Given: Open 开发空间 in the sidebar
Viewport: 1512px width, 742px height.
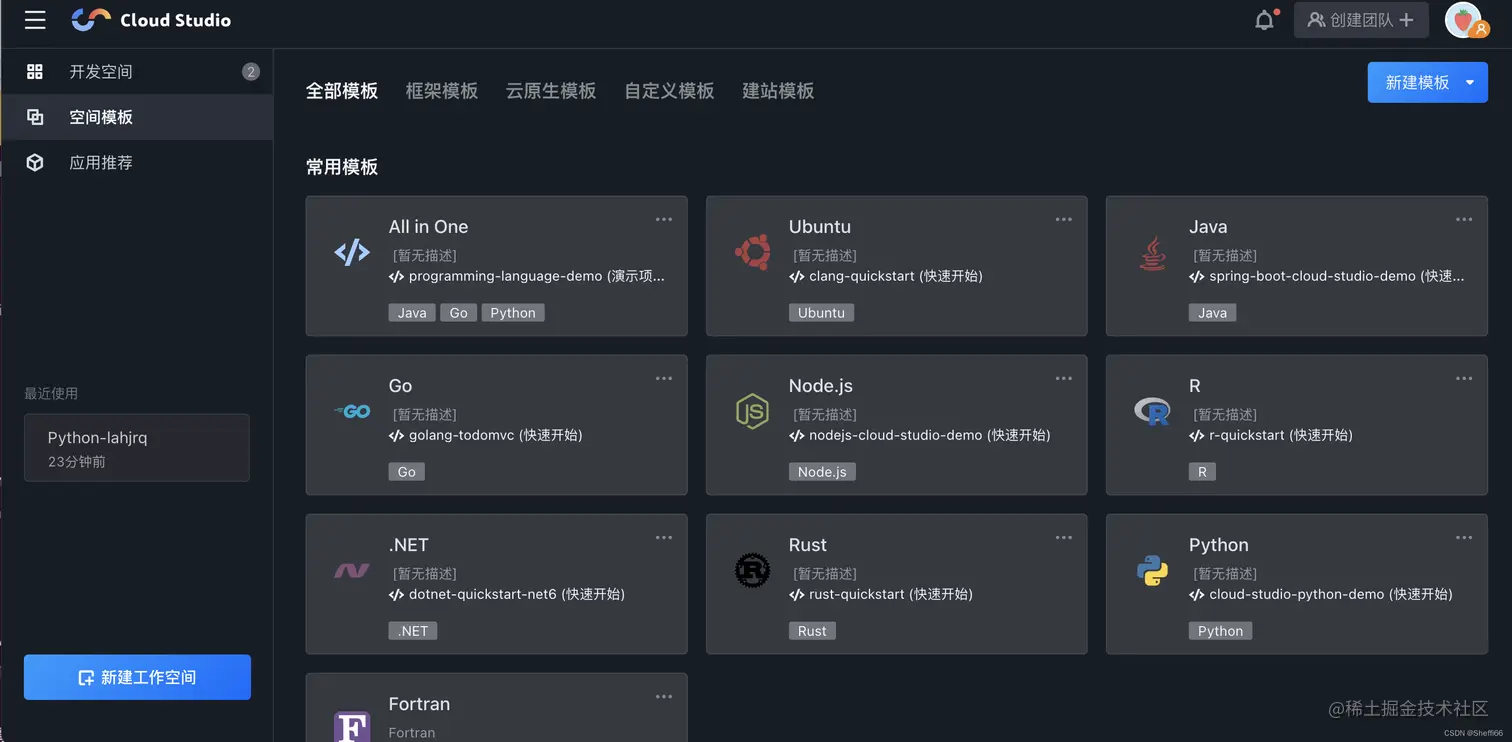Looking at the screenshot, I should (x=137, y=72).
